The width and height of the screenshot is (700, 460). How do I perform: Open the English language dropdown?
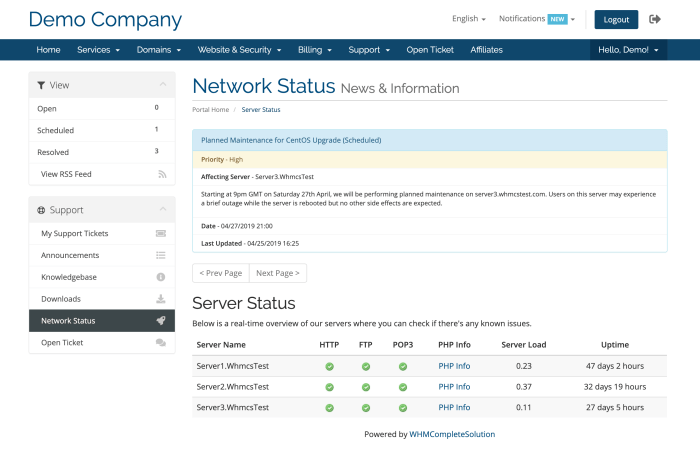(x=469, y=19)
